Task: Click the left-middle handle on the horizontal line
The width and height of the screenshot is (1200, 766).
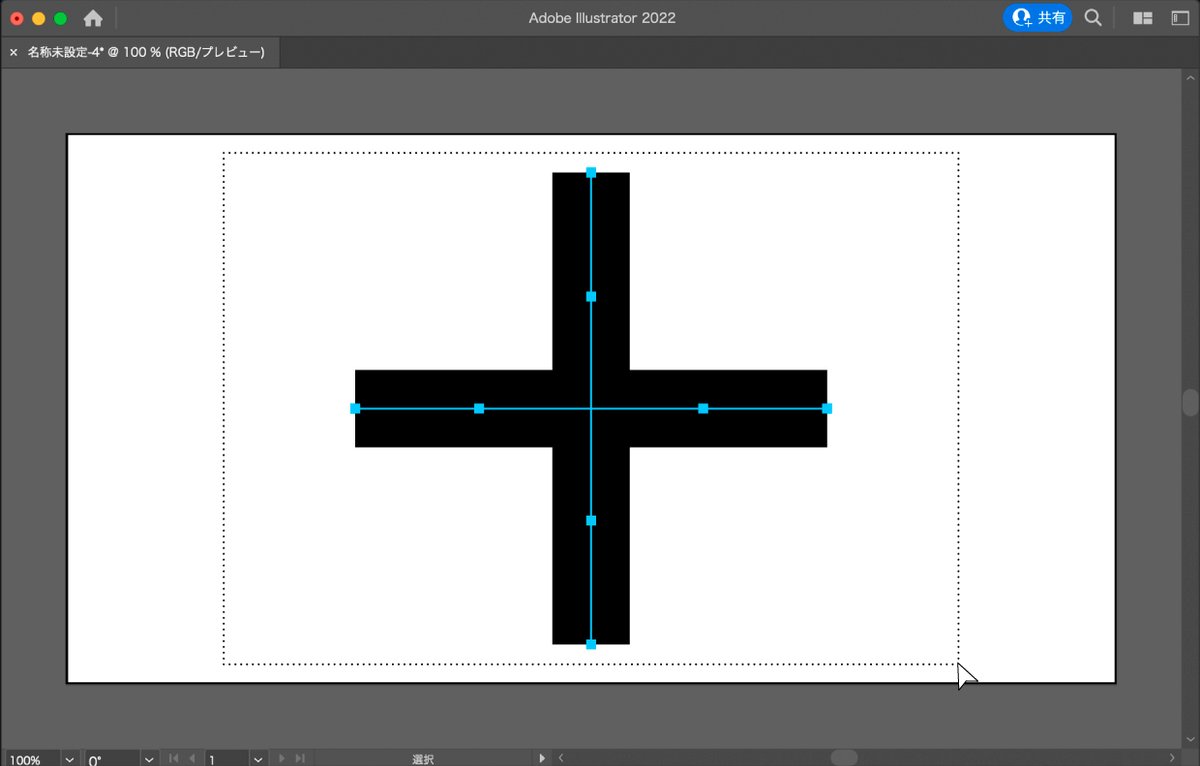Action: pos(479,408)
